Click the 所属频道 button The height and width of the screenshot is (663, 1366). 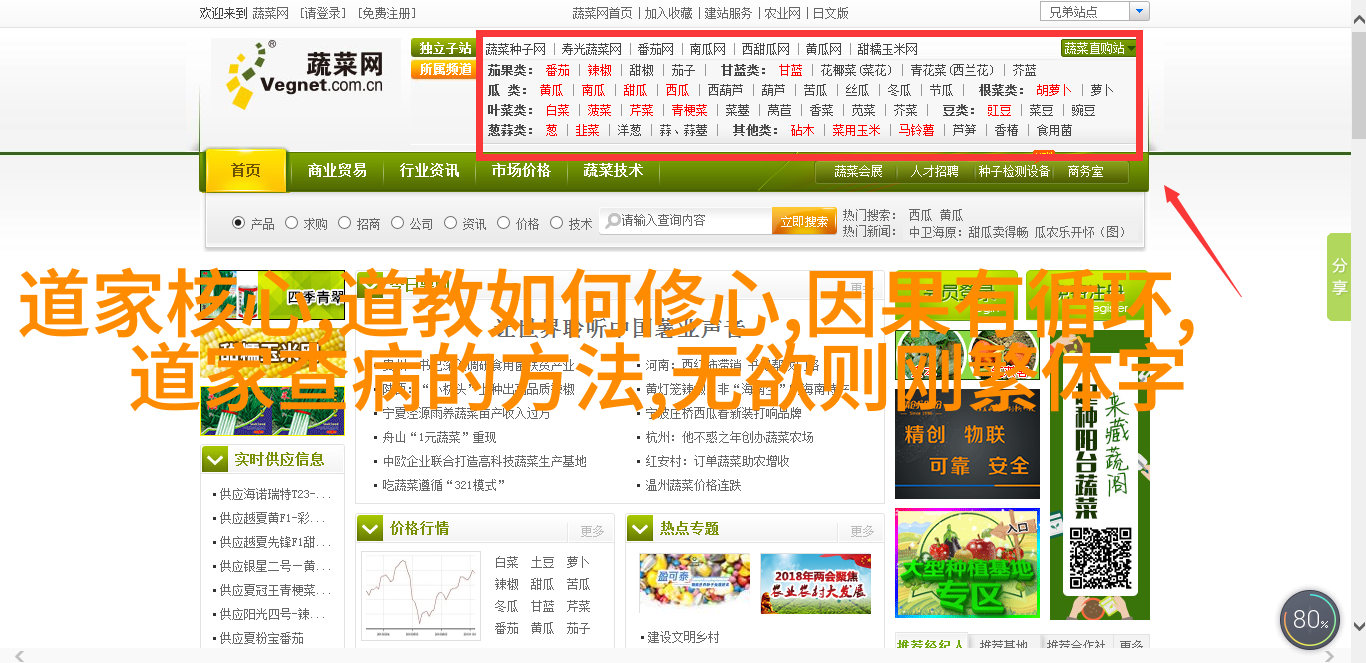click(x=445, y=69)
